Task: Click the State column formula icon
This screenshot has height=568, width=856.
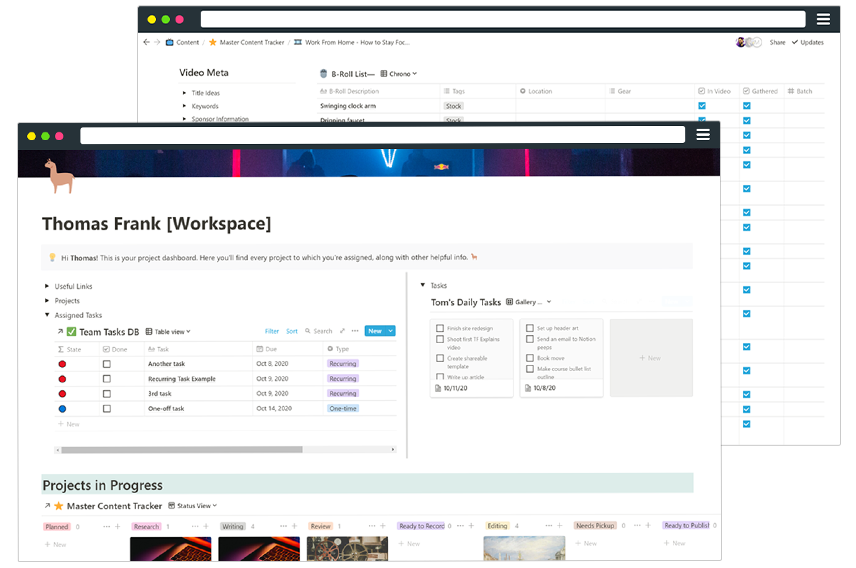Action: [x=61, y=349]
